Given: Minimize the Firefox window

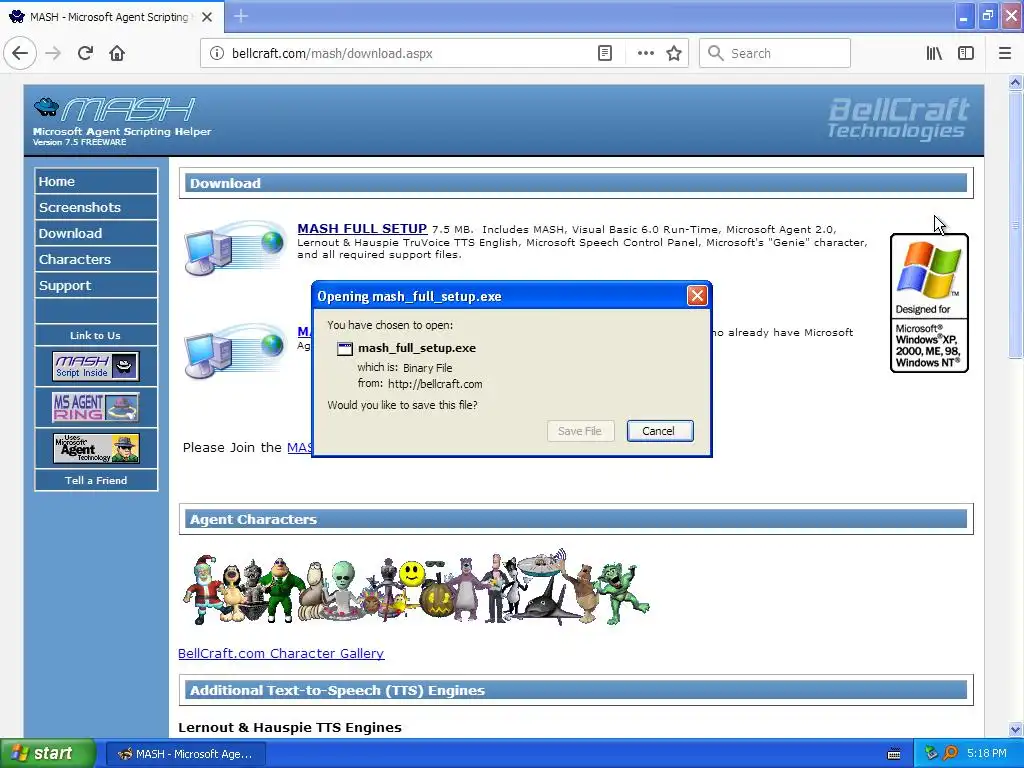Looking at the screenshot, I should [963, 16].
